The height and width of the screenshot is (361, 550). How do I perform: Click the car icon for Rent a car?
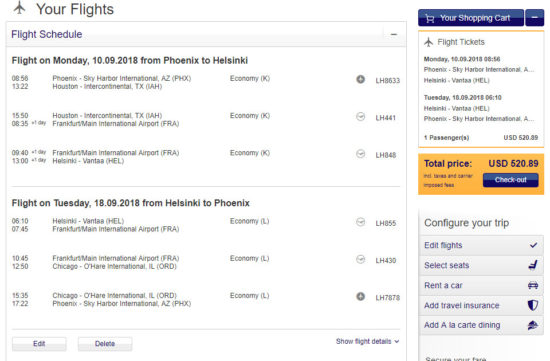click(x=533, y=285)
